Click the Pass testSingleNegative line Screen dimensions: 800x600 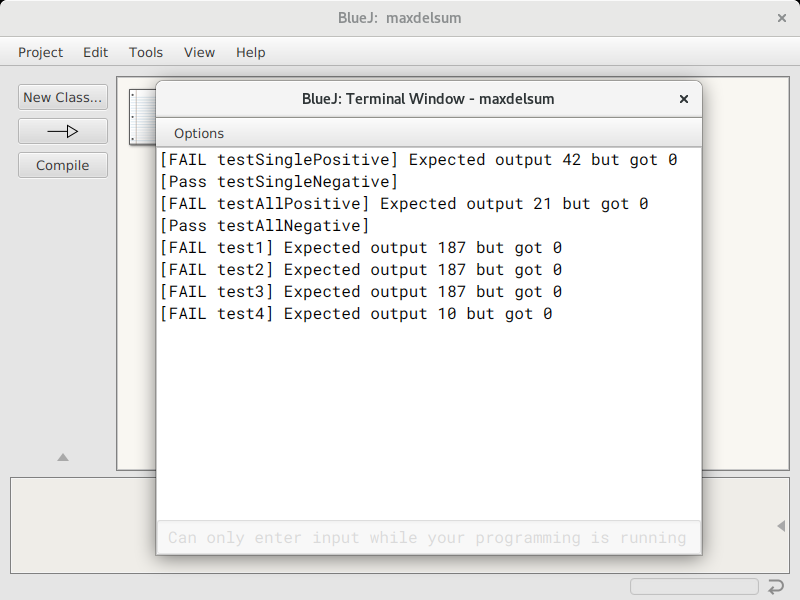coord(279,182)
